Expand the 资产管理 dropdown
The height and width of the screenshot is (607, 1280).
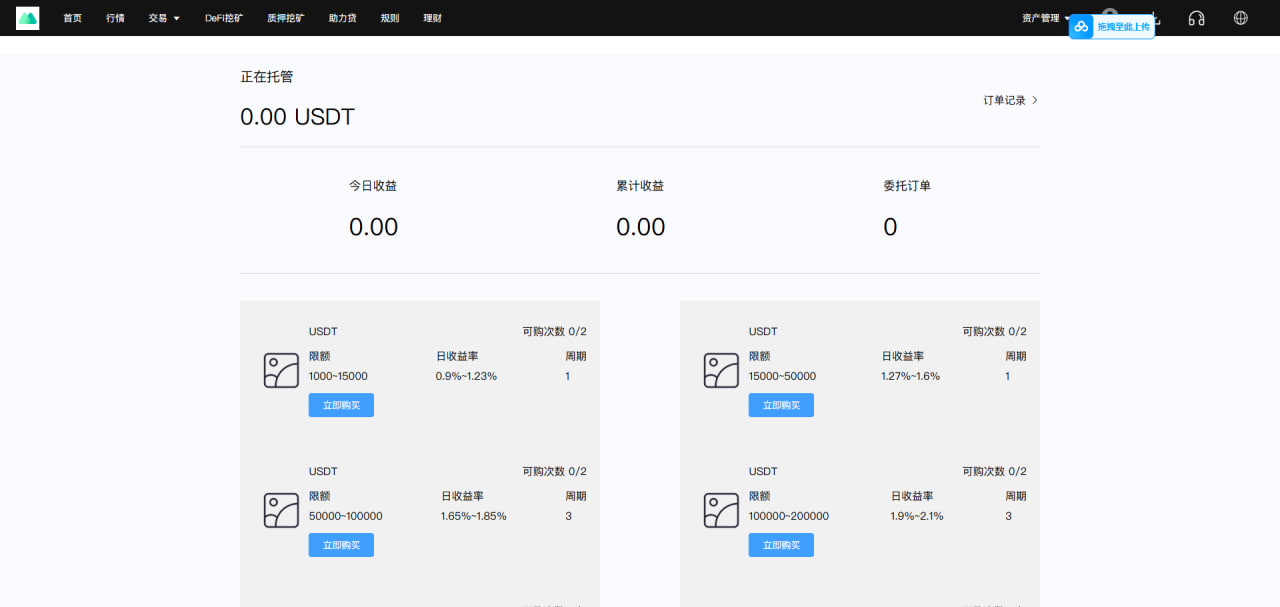point(1046,18)
